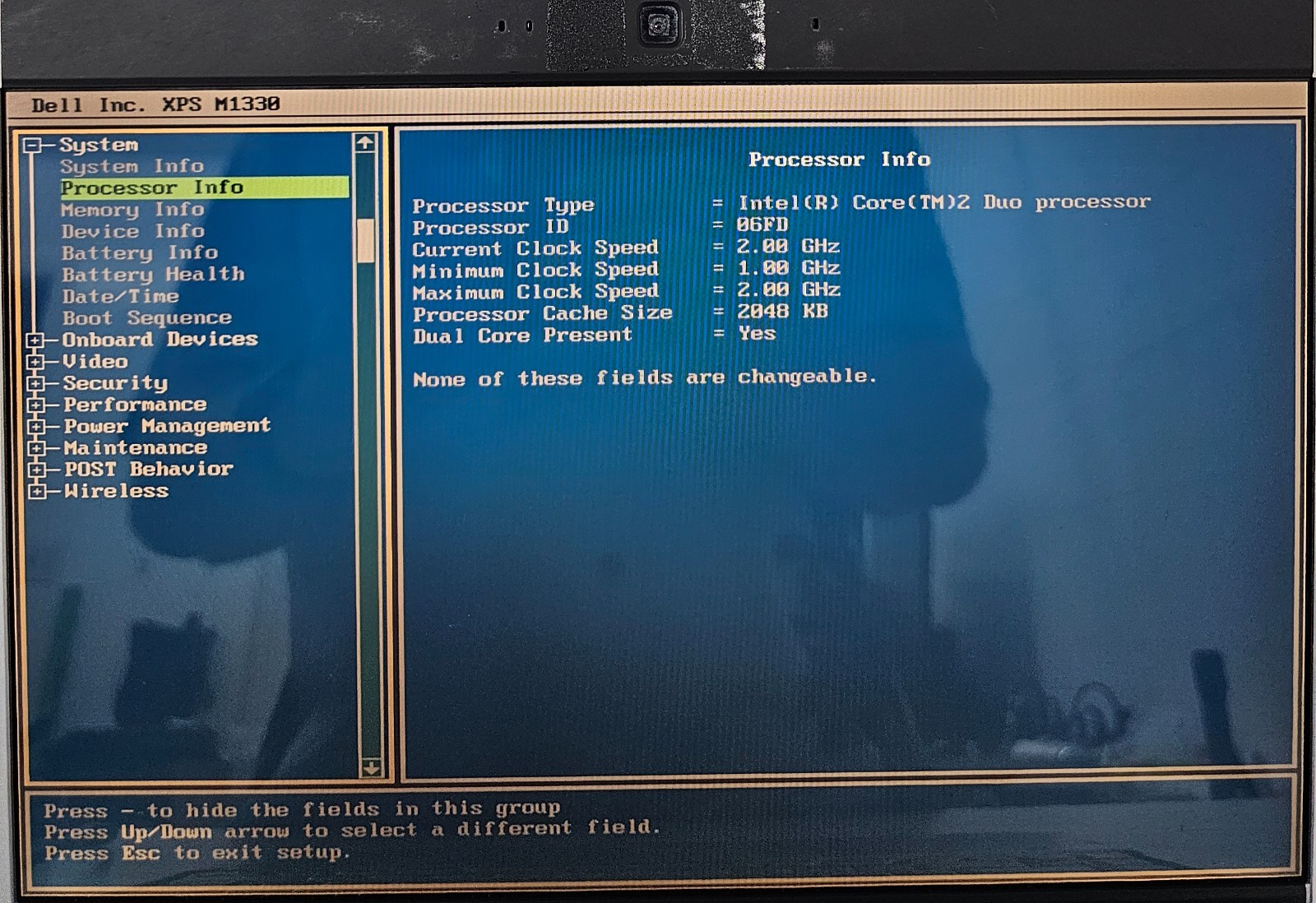Click the Yes dual core value
Image resolution: width=1316 pixels, height=903 pixels.
(757, 333)
